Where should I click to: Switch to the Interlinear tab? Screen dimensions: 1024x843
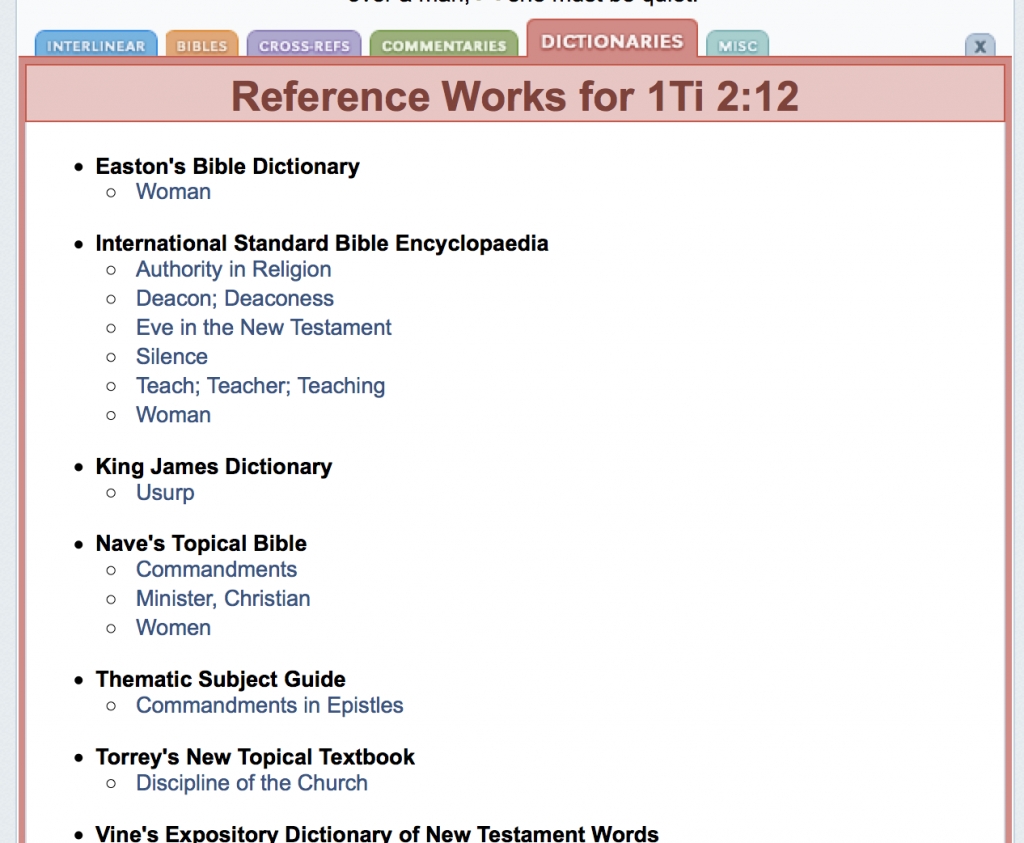pyautogui.click(x=96, y=46)
